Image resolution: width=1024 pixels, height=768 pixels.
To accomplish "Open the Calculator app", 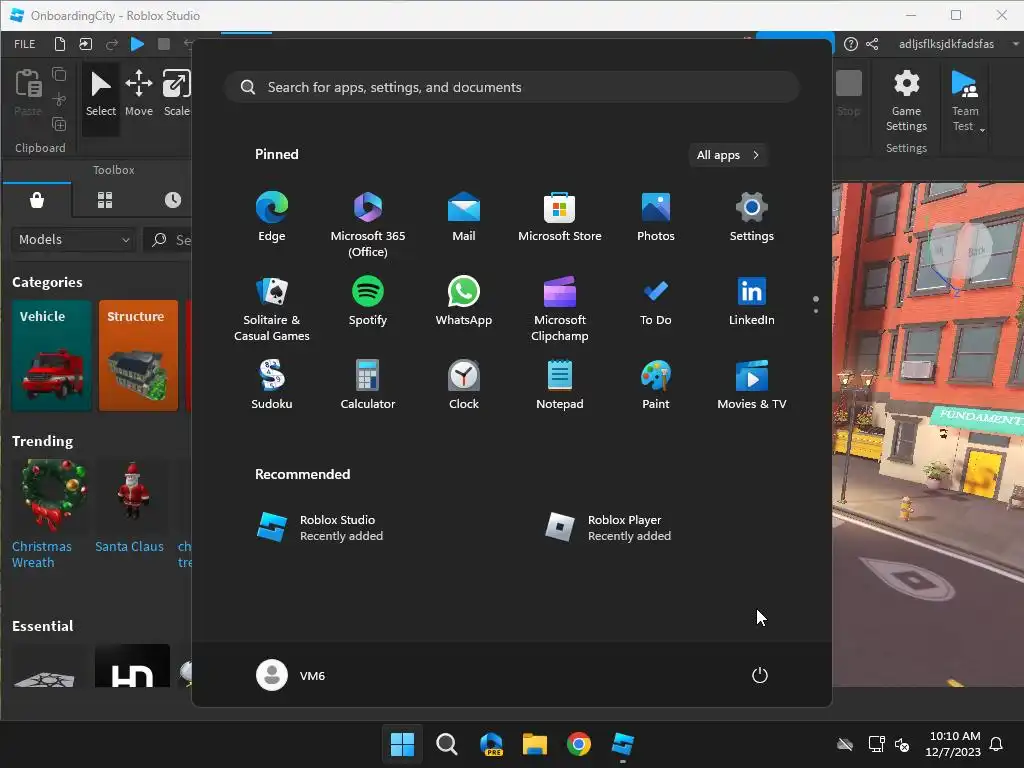I will click(x=368, y=385).
